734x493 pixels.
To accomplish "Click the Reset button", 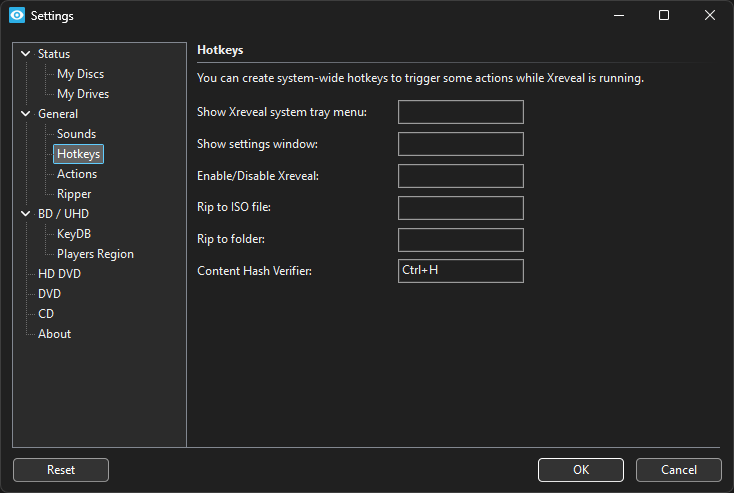I will (61, 470).
